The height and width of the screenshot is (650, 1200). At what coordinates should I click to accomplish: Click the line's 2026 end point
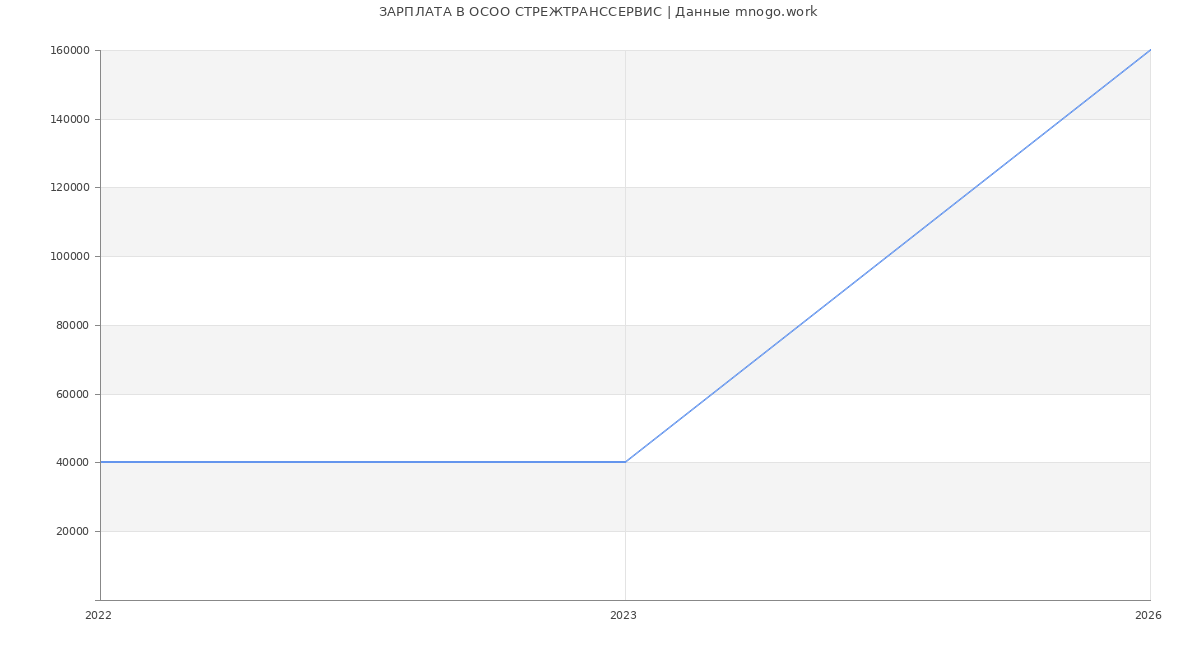[1150, 50]
